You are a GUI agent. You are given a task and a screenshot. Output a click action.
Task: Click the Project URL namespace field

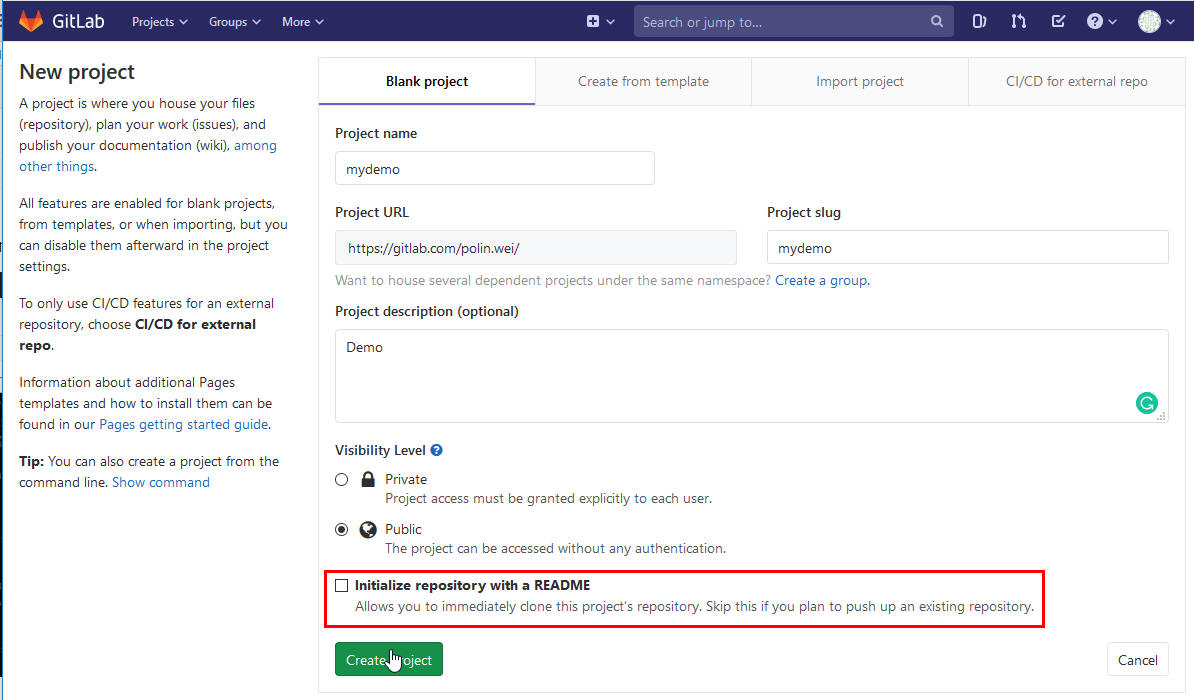pyautogui.click(x=536, y=248)
